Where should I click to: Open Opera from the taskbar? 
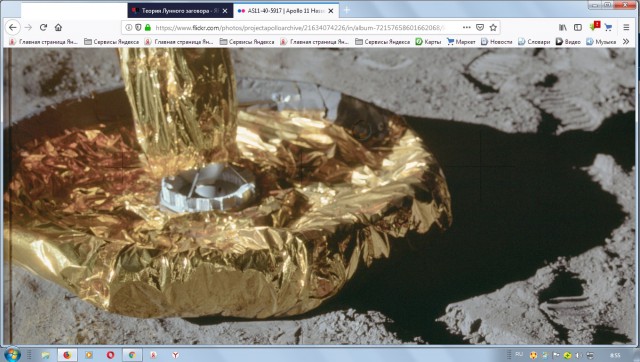(x=110, y=355)
